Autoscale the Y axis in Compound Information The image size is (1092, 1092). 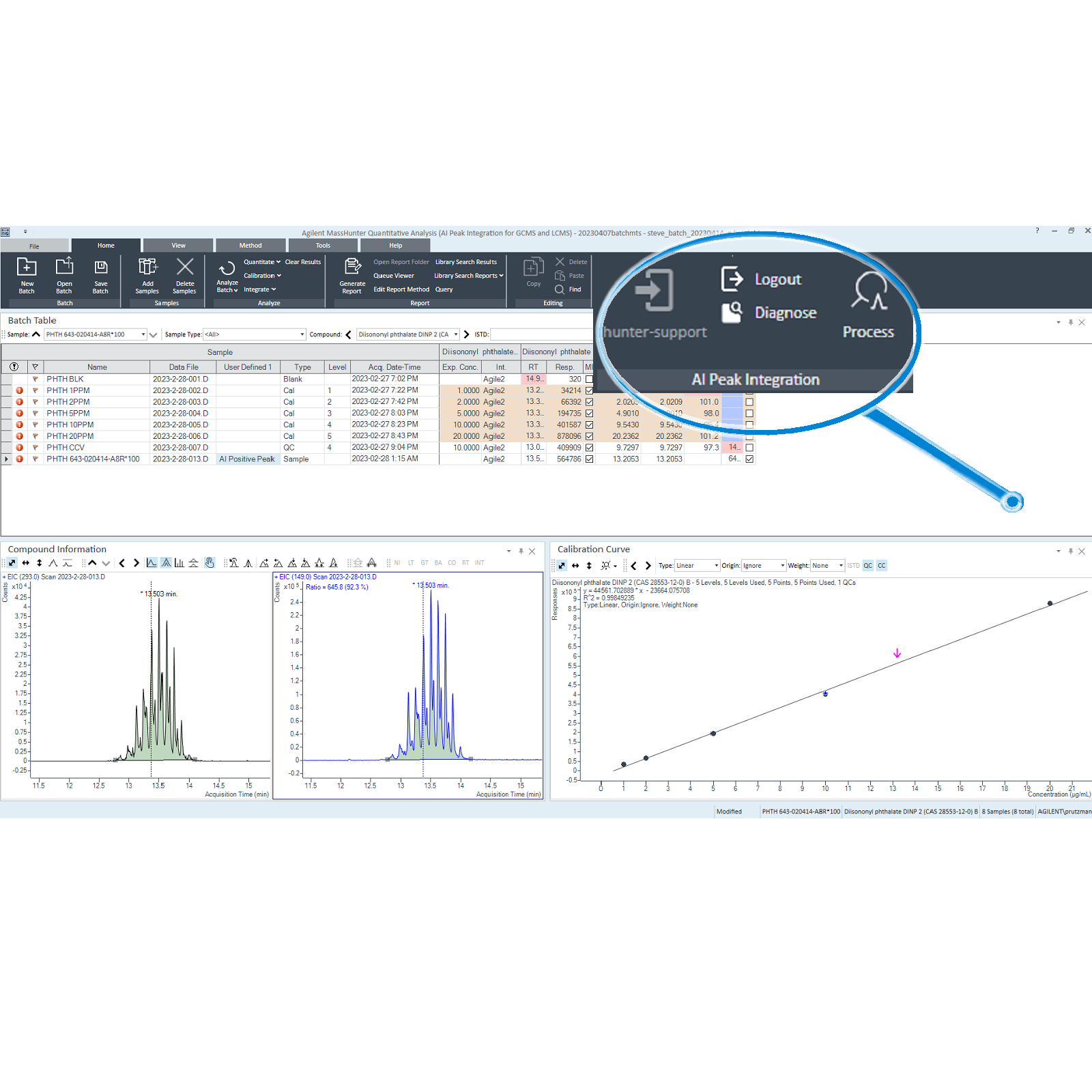pyautogui.click(x=40, y=563)
